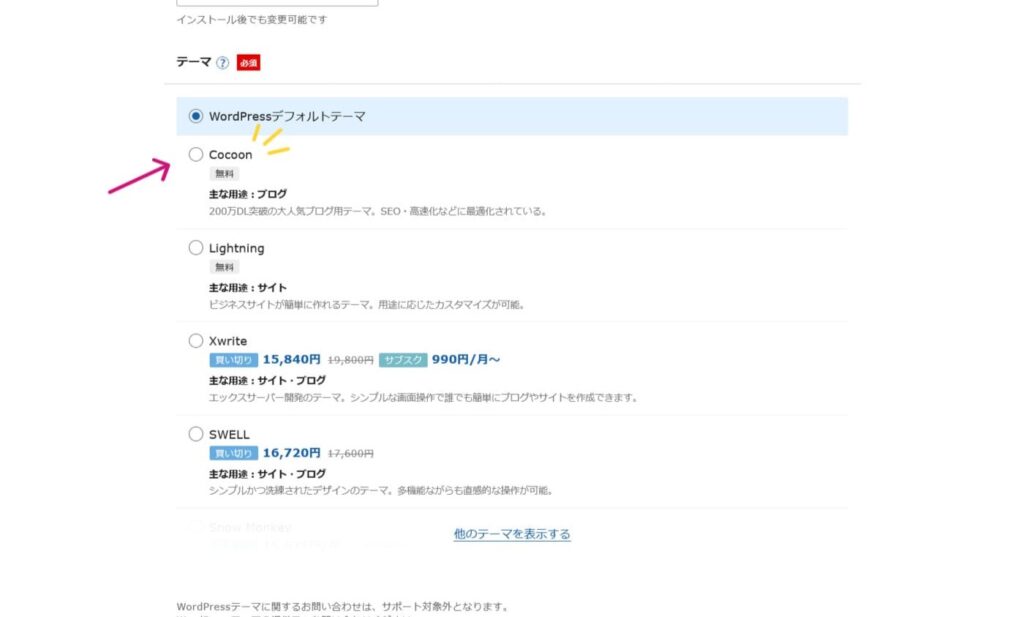1024x617 pixels.
Task: Click the 必須 required badge
Action: point(248,63)
